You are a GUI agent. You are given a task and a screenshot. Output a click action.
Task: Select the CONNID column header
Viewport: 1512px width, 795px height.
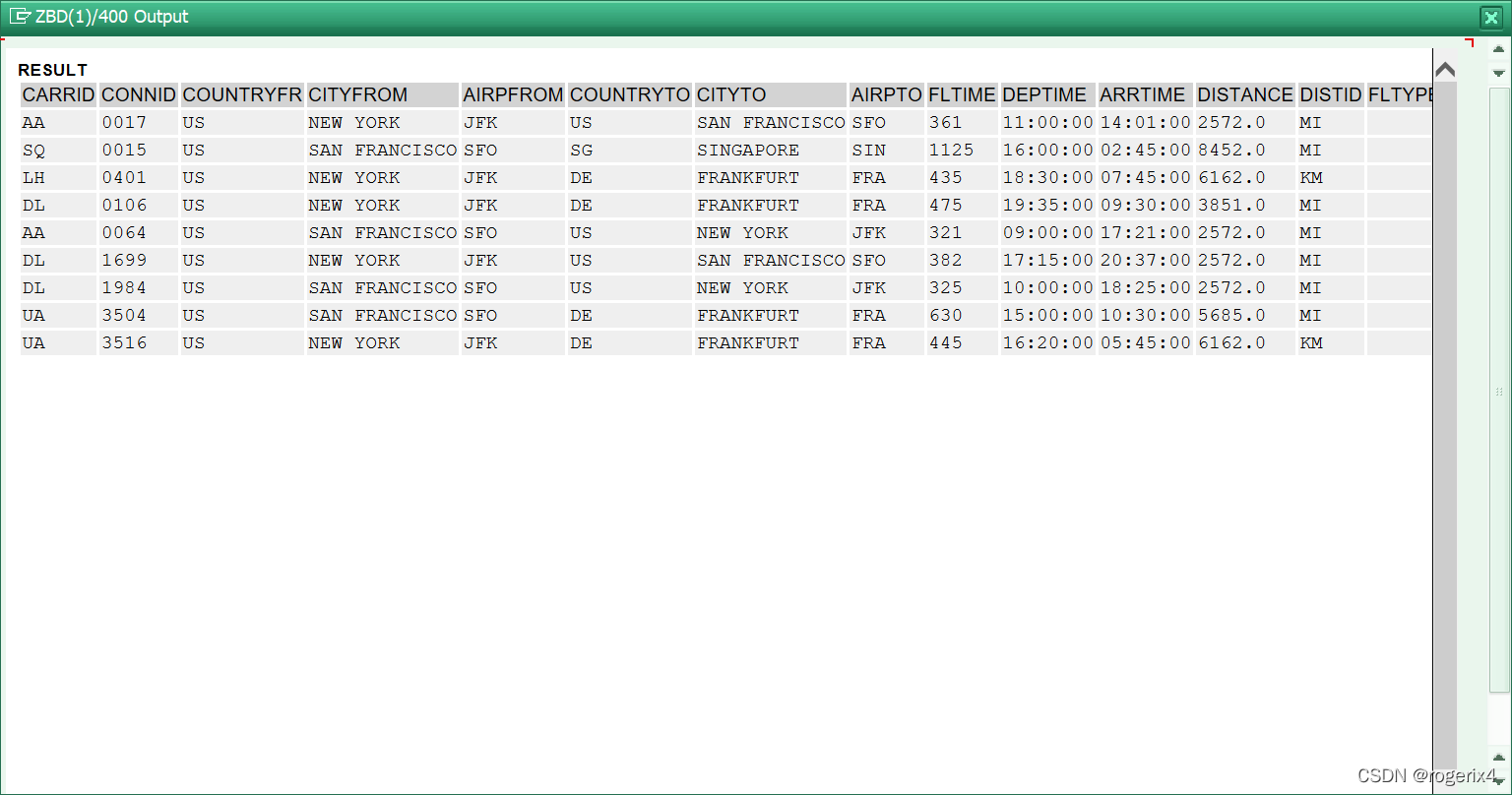[139, 95]
